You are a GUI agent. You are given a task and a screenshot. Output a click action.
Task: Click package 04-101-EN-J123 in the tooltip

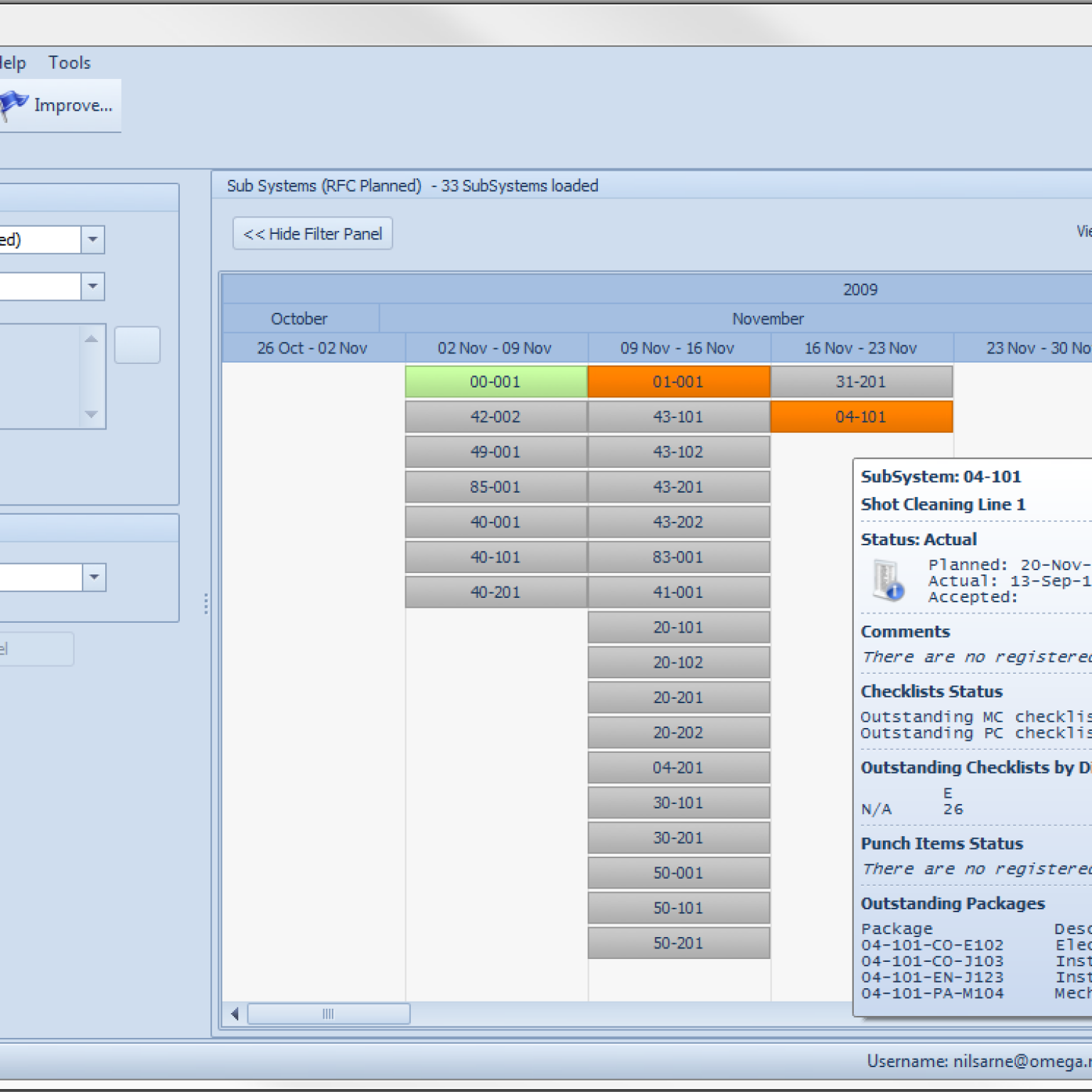[x=932, y=978]
